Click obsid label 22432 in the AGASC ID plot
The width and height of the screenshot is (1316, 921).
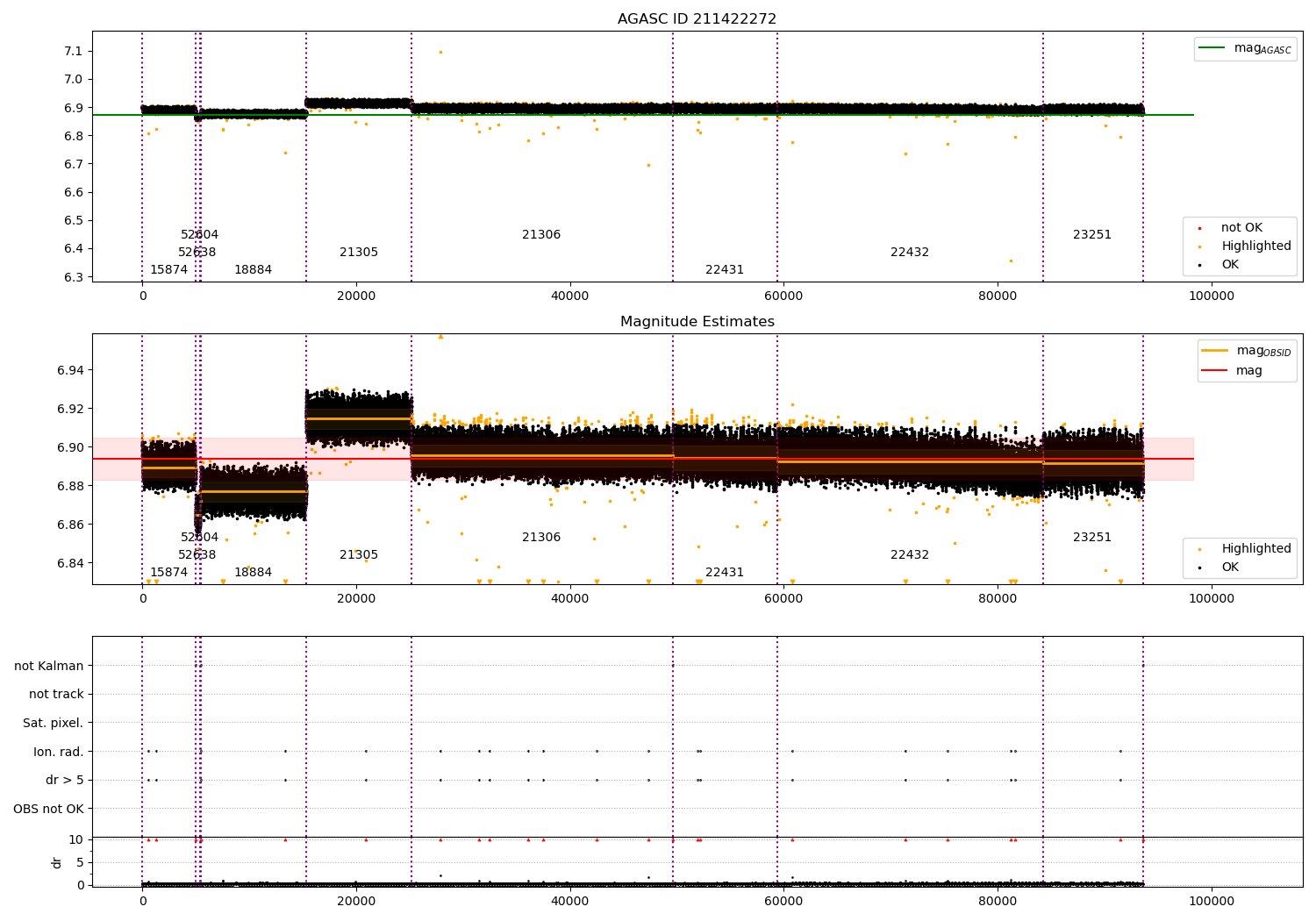910,253
